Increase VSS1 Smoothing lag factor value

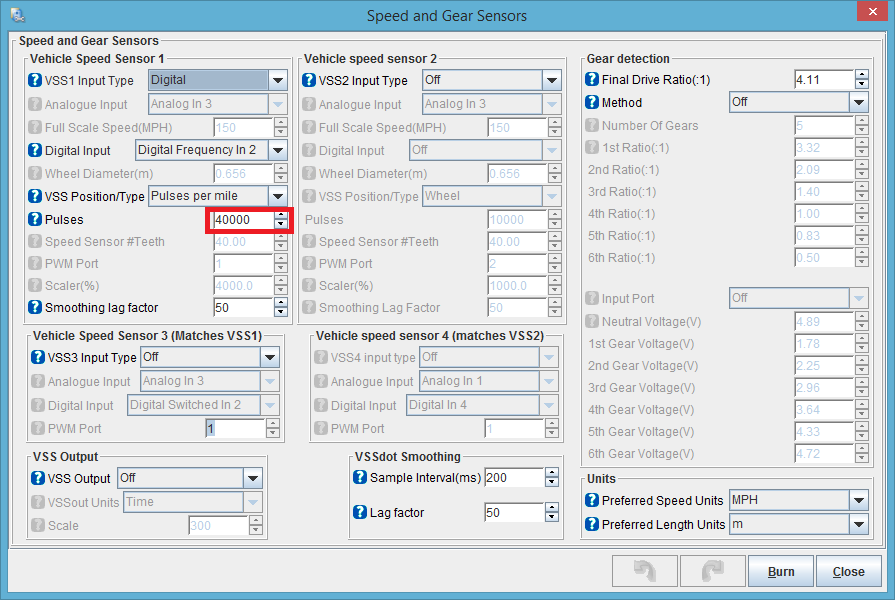click(281, 303)
